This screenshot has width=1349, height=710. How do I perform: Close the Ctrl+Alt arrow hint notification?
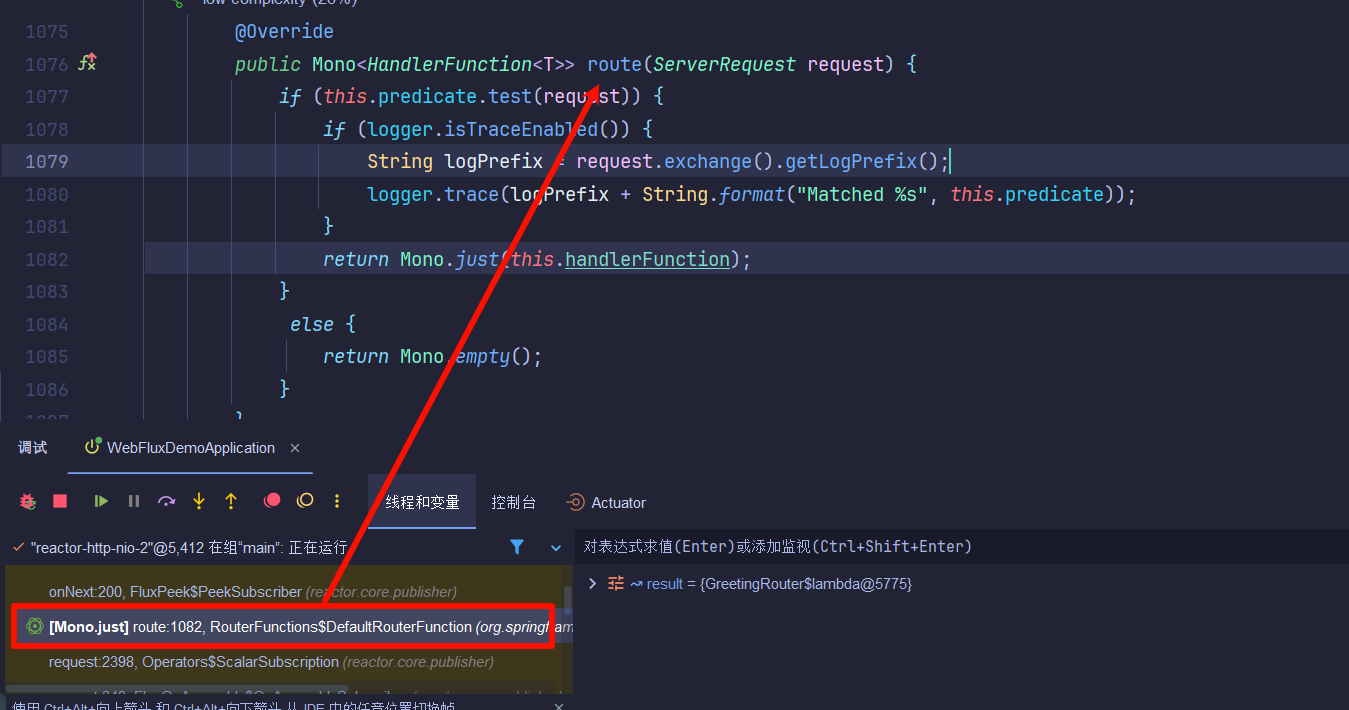(x=558, y=706)
